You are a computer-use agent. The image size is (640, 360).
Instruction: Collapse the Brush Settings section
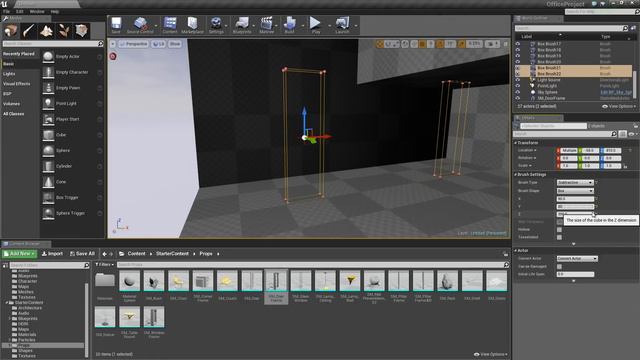[516, 175]
